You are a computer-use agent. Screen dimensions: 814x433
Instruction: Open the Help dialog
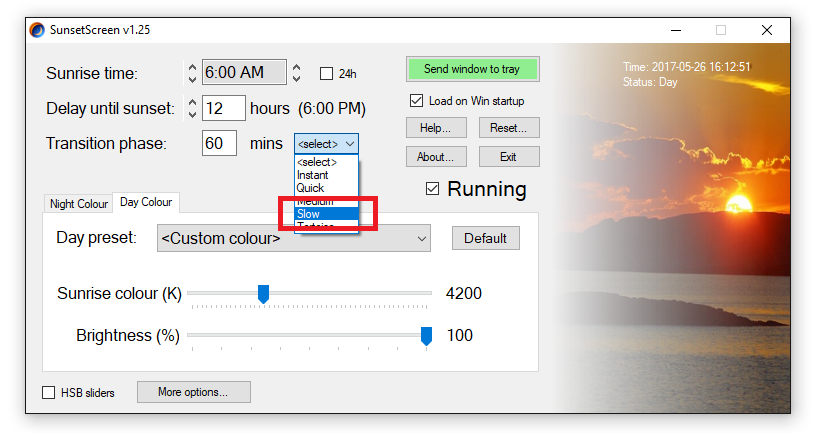[x=436, y=128]
